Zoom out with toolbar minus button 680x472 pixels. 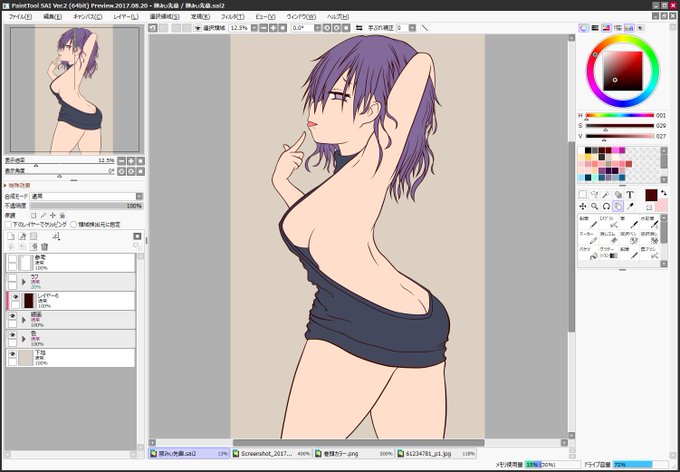(263, 28)
